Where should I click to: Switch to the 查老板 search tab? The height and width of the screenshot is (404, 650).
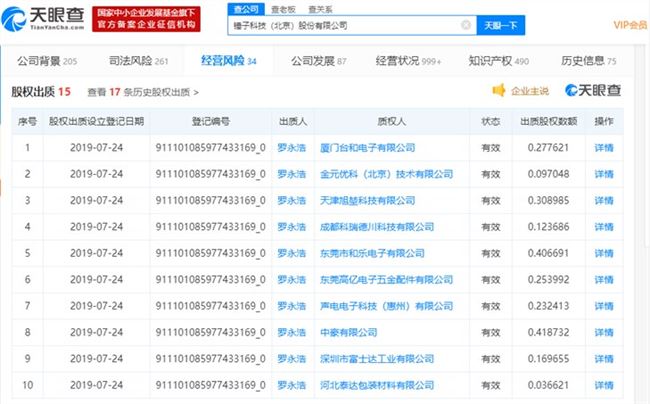point(283,9)
